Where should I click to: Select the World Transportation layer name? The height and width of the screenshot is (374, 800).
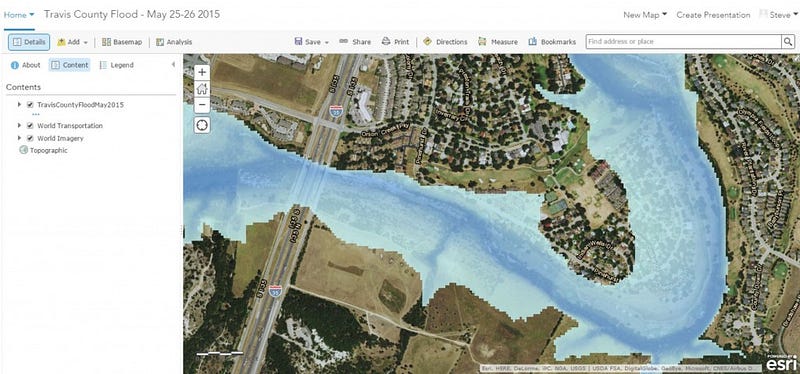click(70, 126)
